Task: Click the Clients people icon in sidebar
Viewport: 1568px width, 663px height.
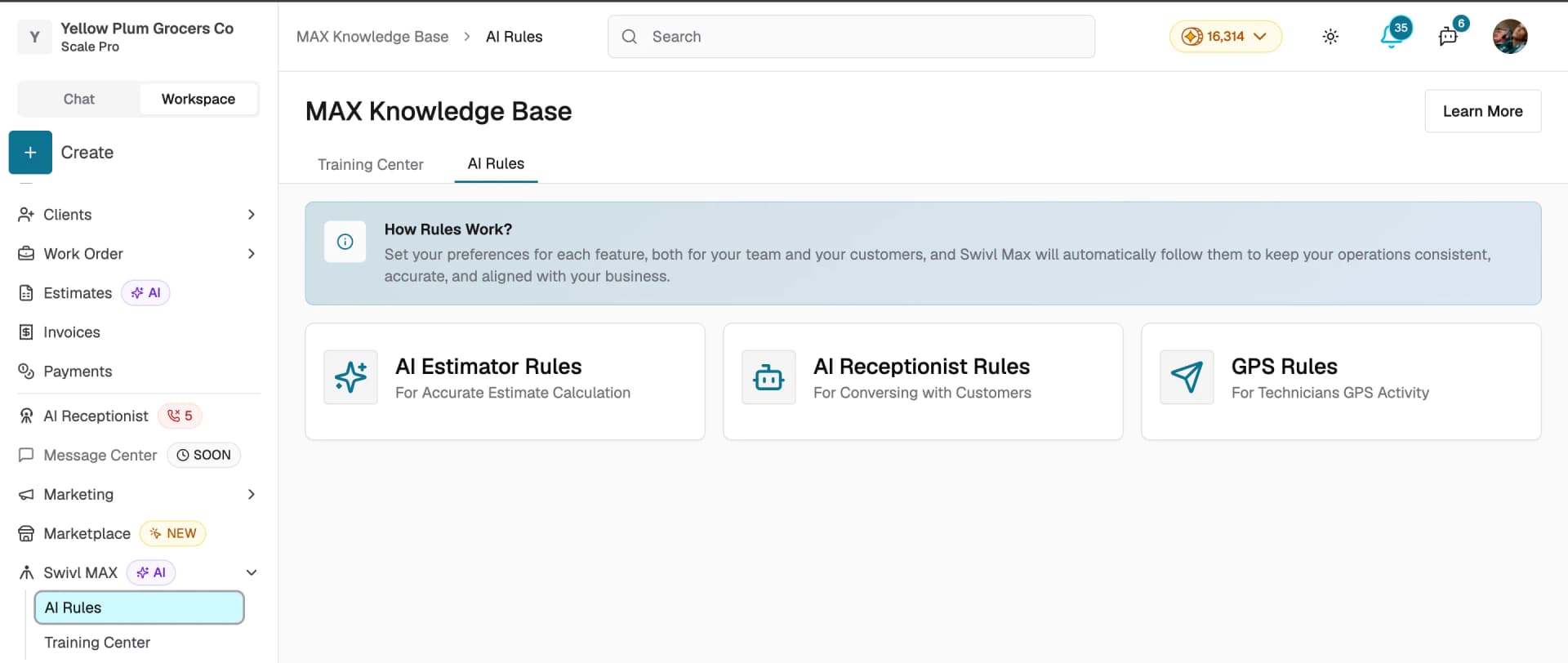Action: (x=26, y=215)
